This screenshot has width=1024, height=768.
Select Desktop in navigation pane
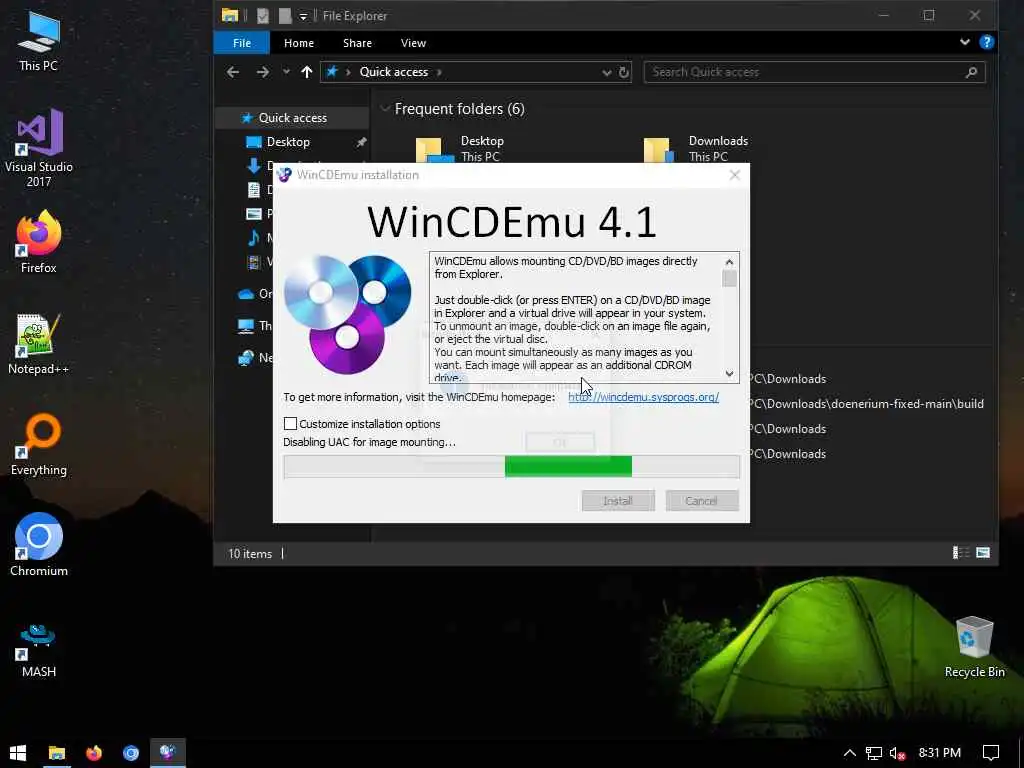[x=288, y=142]
